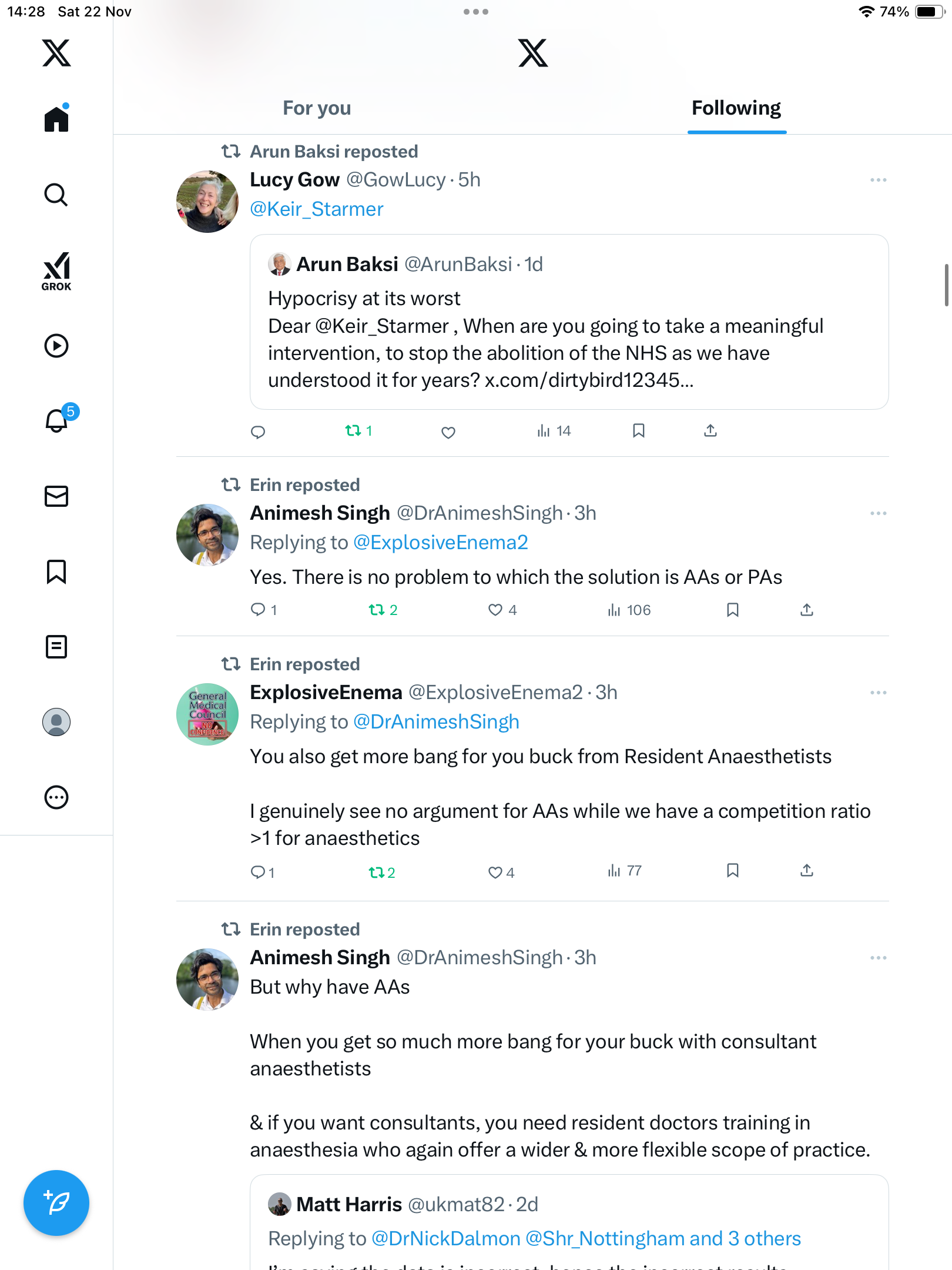Tap the compose new post button
The height and width of the screenshot is (1270, 952).
(x=56, y=1202)
